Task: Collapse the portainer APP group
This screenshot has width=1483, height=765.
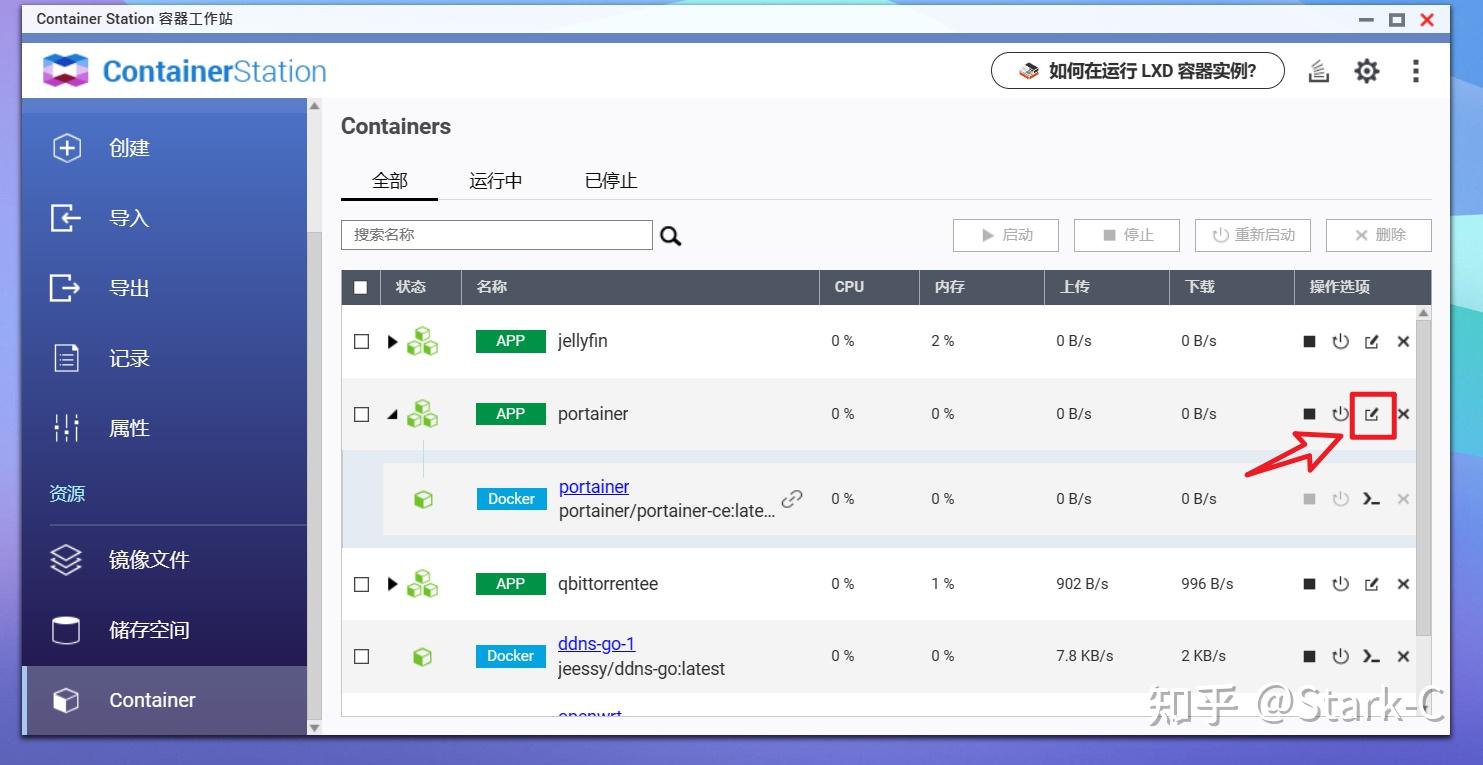Action: point(392,413)
